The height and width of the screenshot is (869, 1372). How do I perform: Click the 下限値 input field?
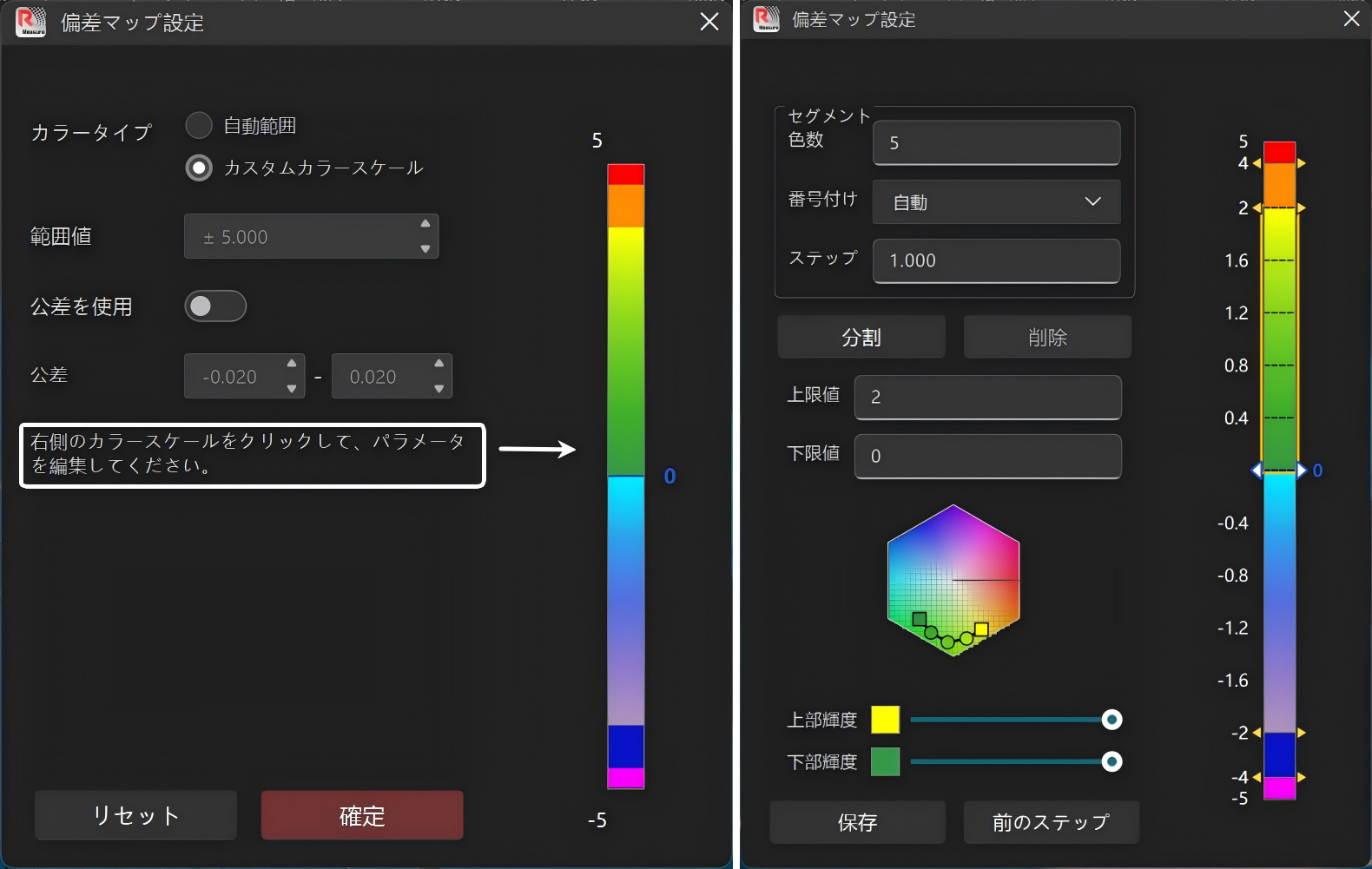coord(987,456)
